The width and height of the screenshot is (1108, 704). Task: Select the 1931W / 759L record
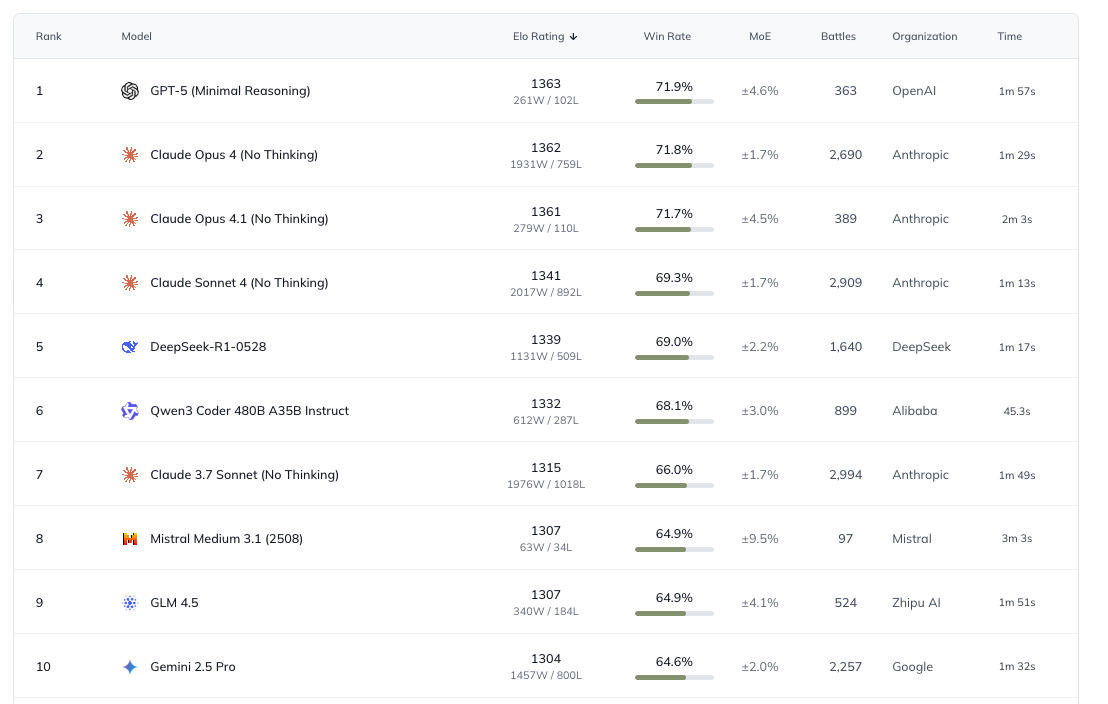tap(546, 165)
